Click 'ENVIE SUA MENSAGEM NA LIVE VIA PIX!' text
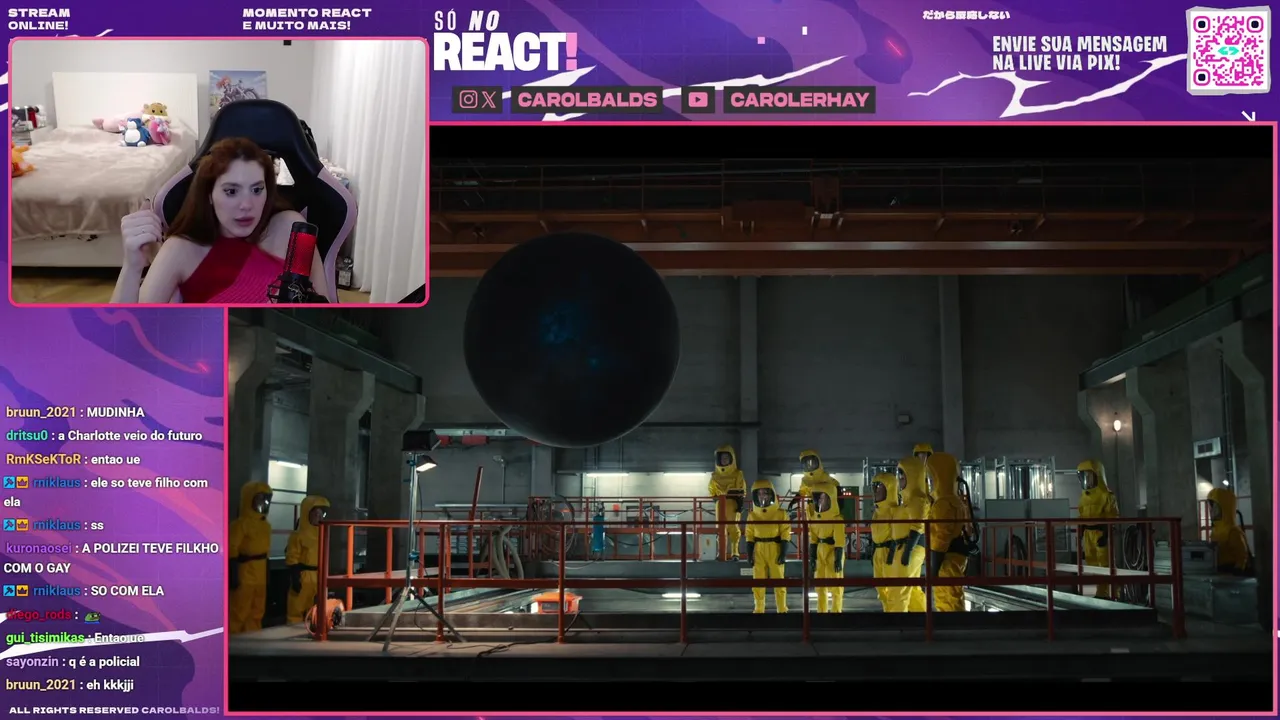The height and width of the screenshot is (720, 1280). point(1079,54)
